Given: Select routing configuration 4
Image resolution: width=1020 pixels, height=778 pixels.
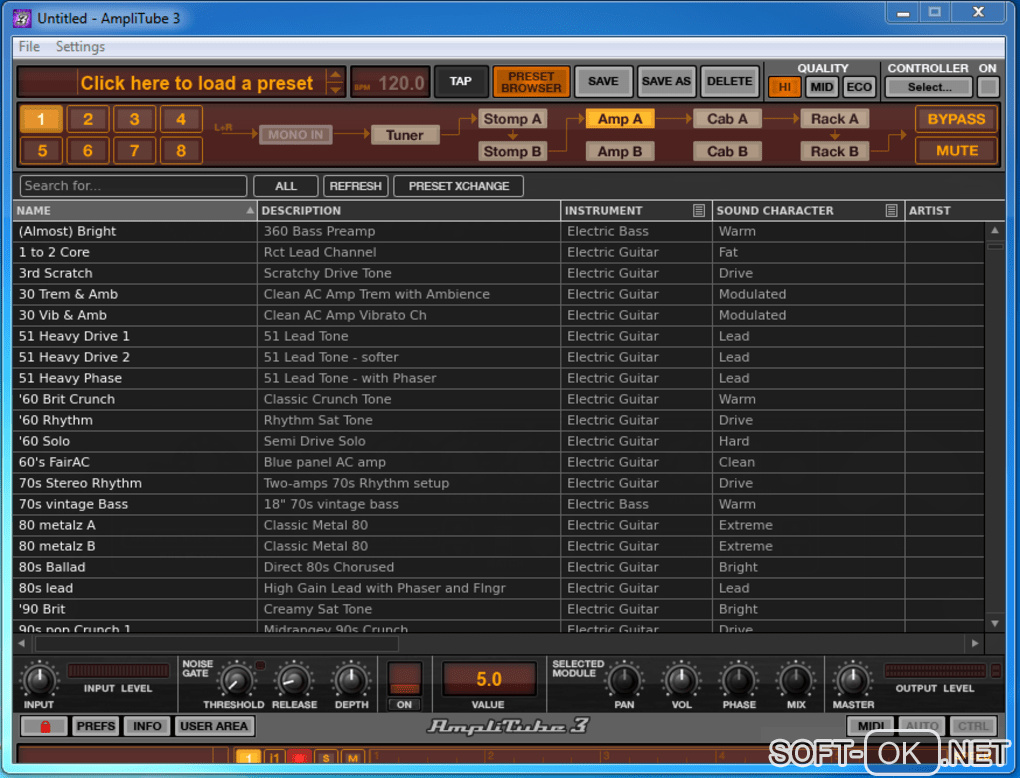Looking at the screenshot, I should pyautogui.click(x=181, y=119).
